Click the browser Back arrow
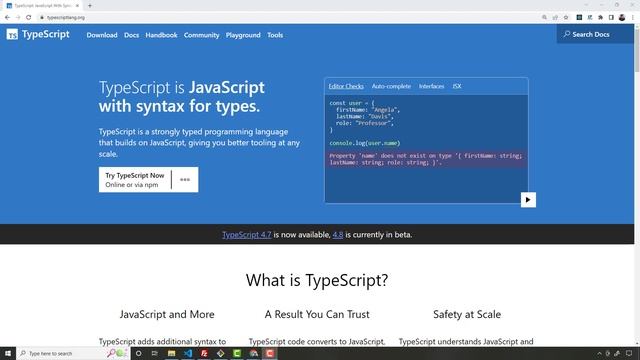 tap(7, 18)
